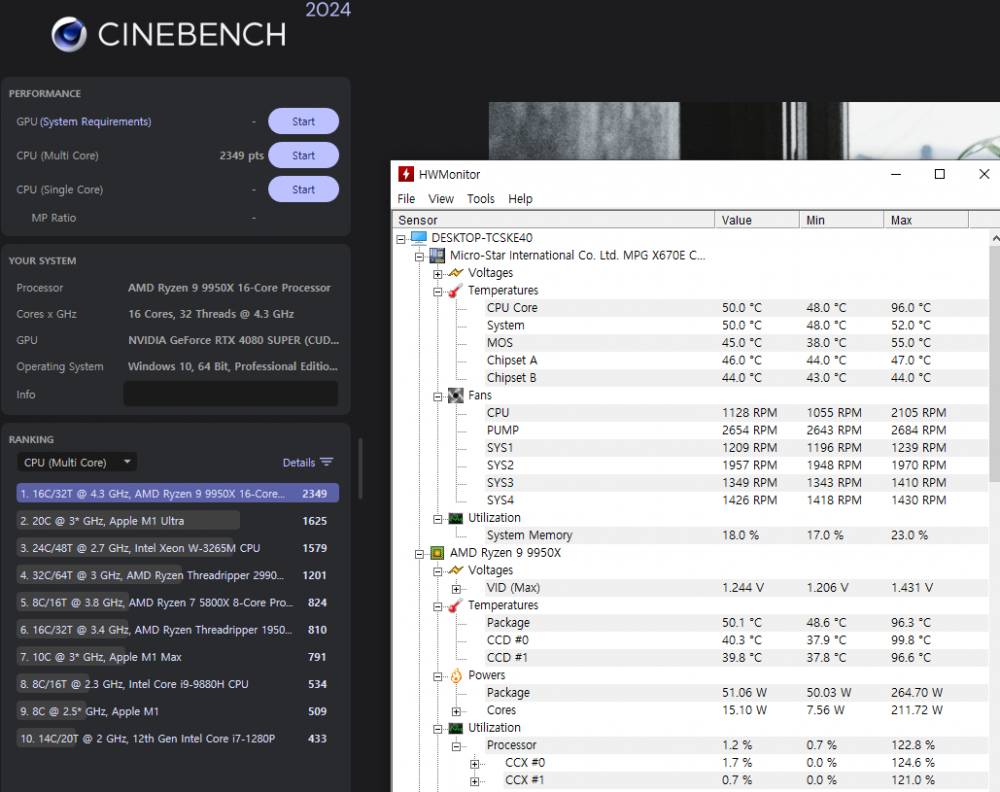Select the Apple M1 Ultra ranking entry
This screenshot has height=792, width=1000.
click(x=177, y=521)
